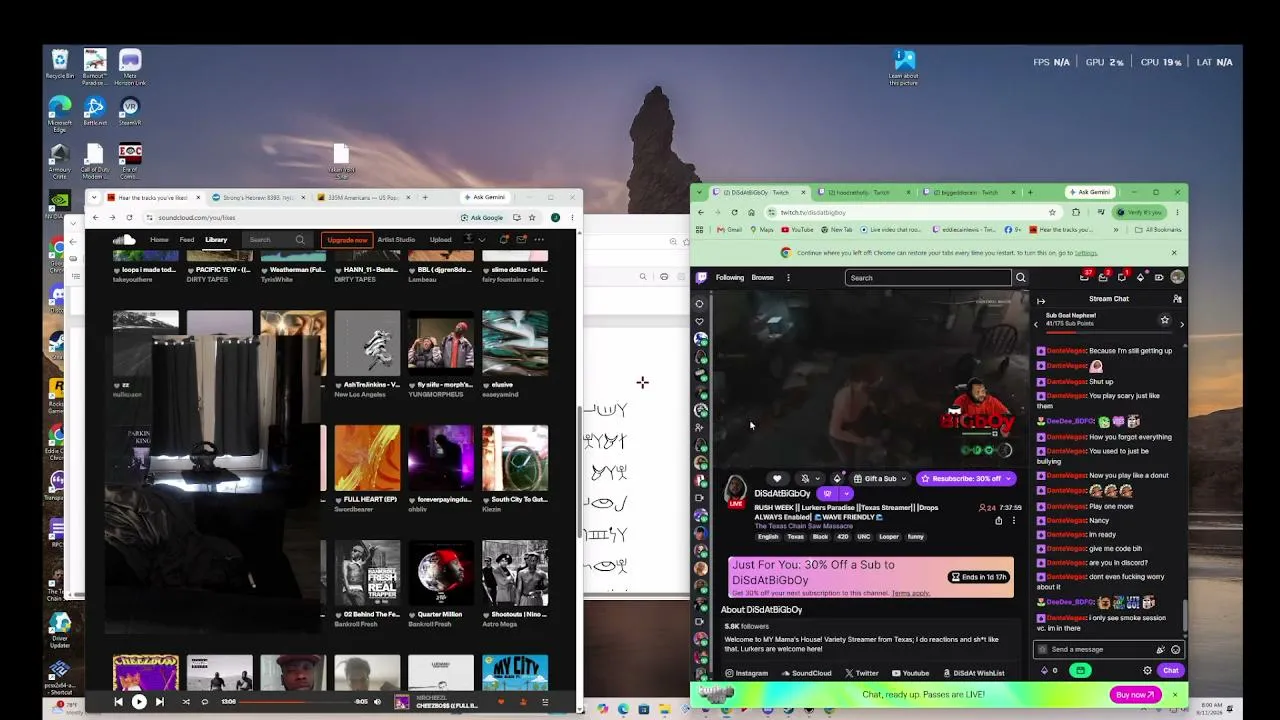Click the Upgrade now button on SoundCloud

pos(347,240)
